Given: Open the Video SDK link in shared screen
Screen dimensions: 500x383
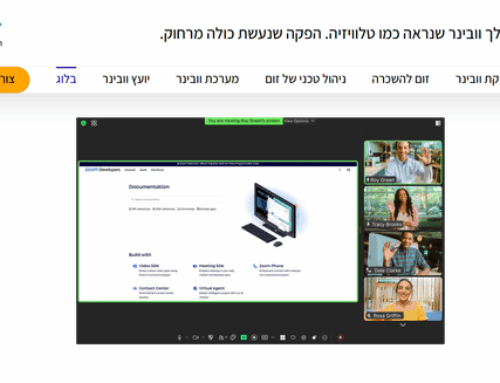Looking at the screenshot, I should click(x=149, y=266).
